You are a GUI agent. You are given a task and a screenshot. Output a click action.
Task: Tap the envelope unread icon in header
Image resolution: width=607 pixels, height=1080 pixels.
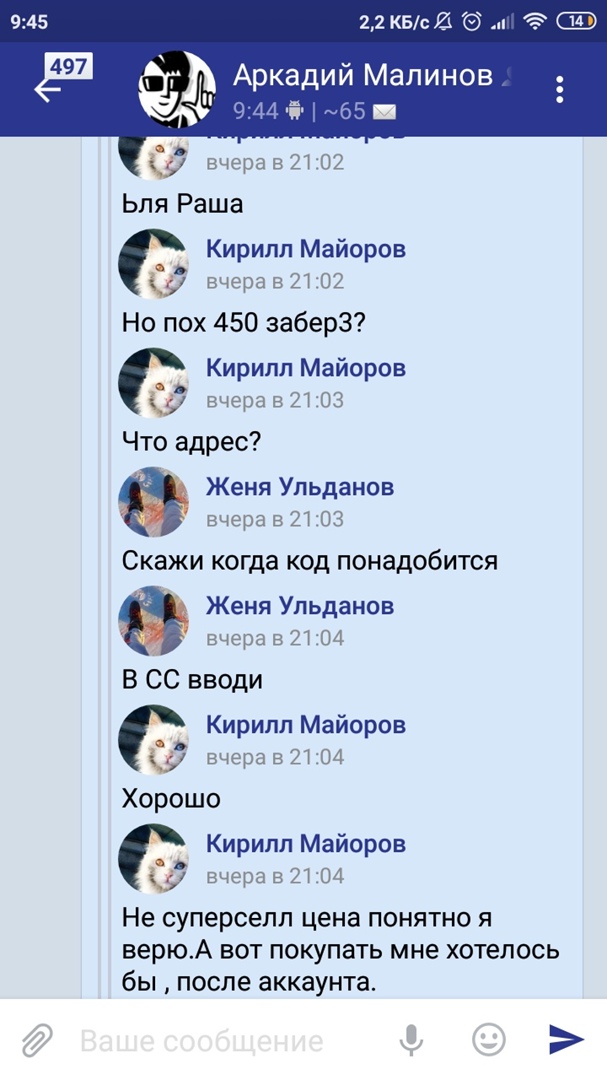384,112
